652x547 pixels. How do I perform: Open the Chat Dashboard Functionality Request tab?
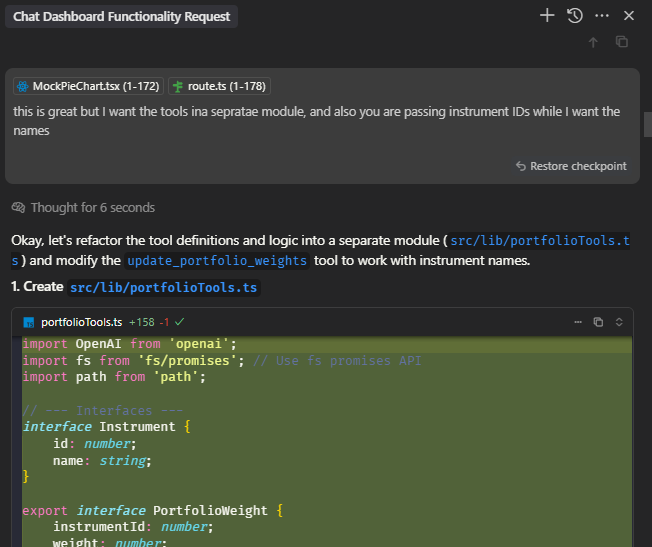coord(121,17)
